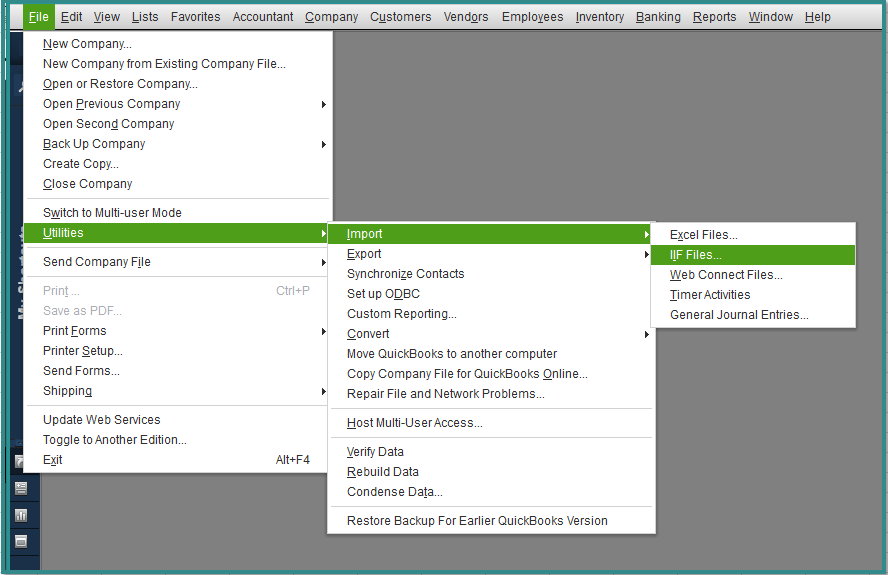Select Synchronize Contacts utility
The width and height of the screenshot is (888, 575).
click(405, 274)
